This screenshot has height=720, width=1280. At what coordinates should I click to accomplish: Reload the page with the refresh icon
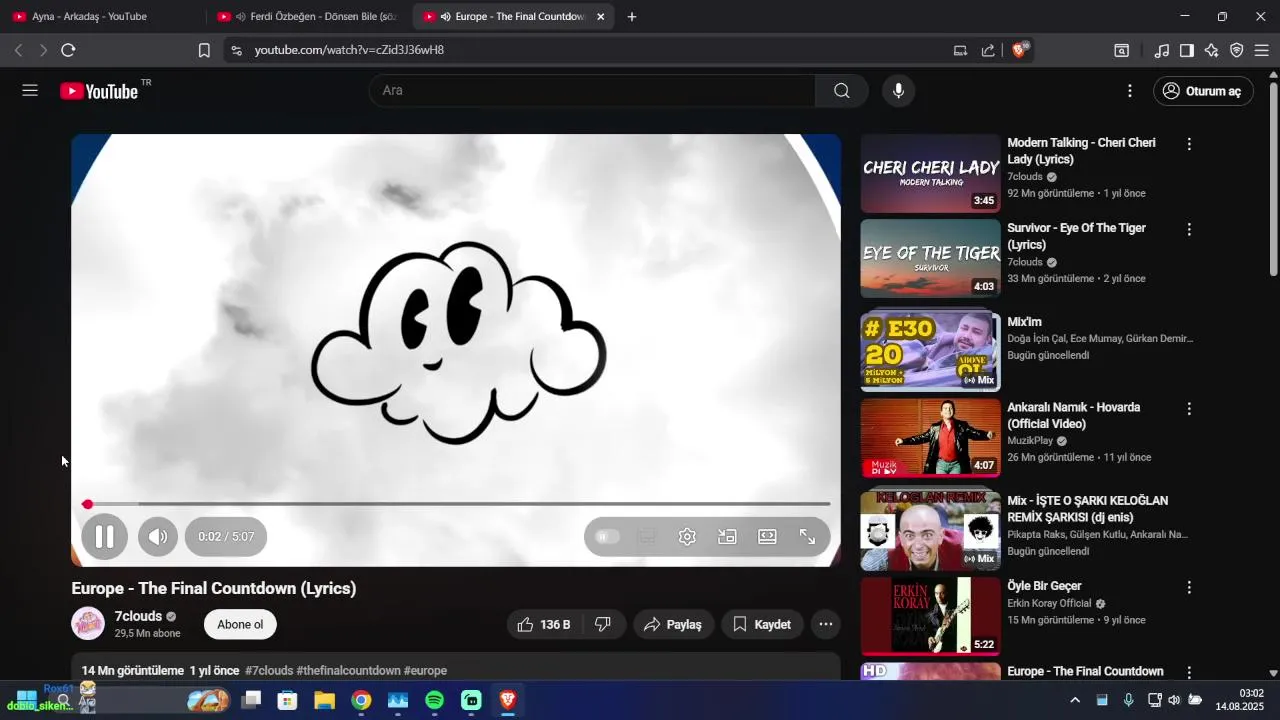click(x=68, y=50)
